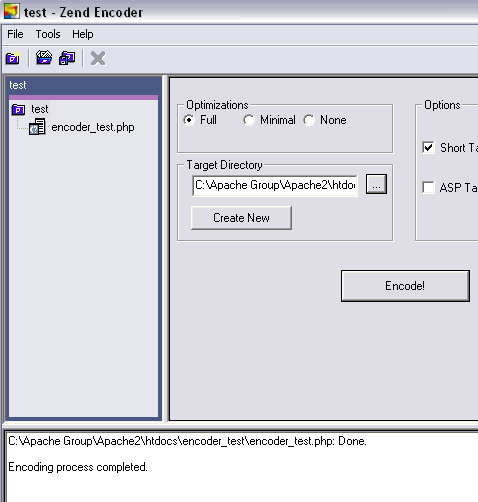The image size is (478, 502).
Task: Click the Add Files toolbar icon
Action: coord(67,58)
